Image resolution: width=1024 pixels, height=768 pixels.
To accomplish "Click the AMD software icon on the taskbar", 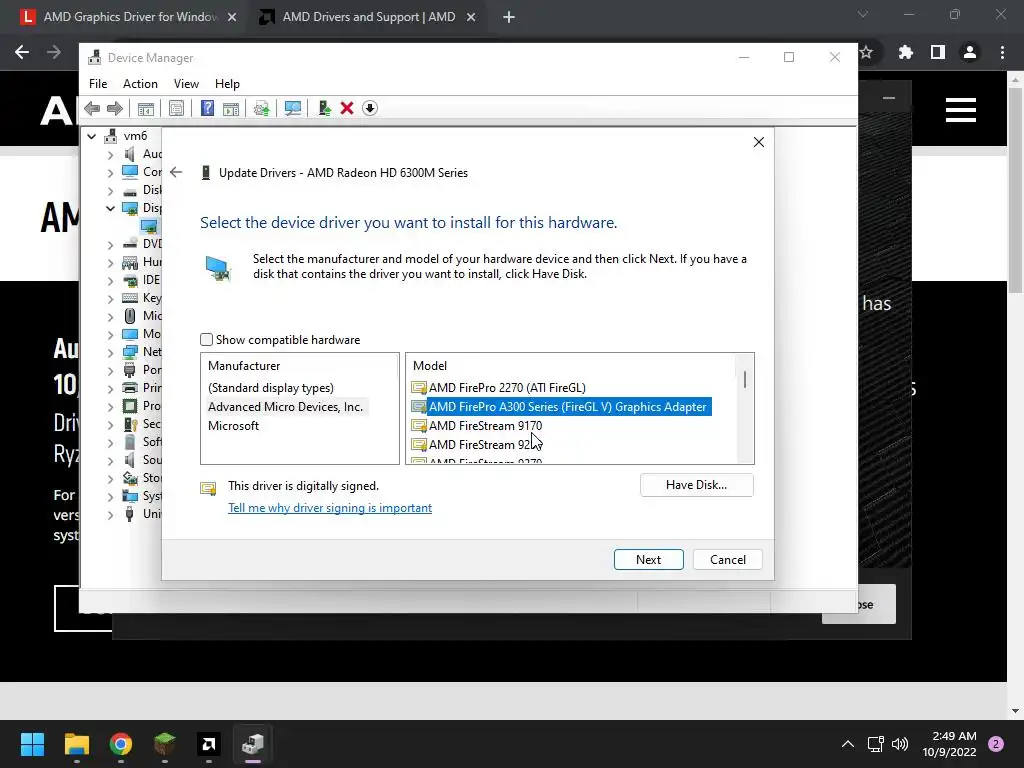I will click(x=208, y=744).
